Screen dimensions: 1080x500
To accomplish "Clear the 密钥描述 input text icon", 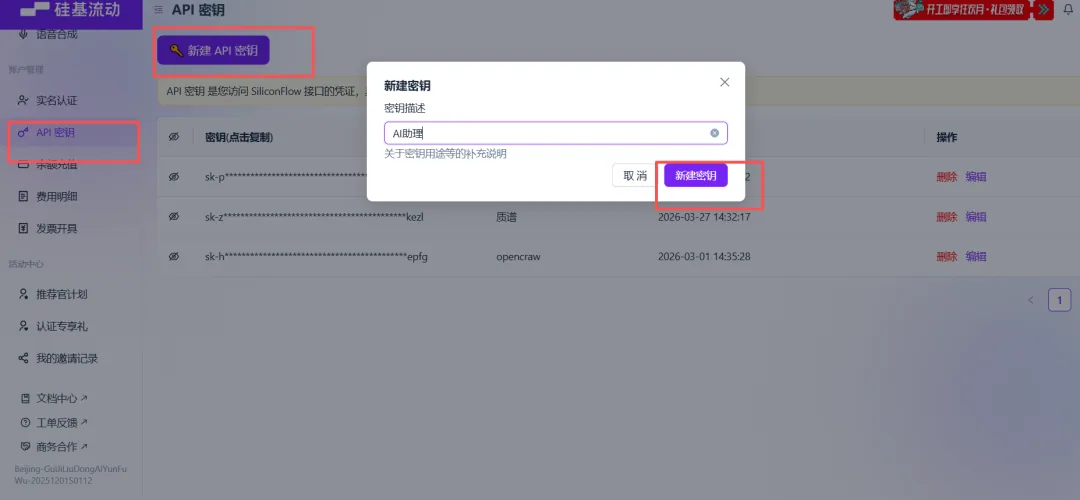I will click(714, 133).
